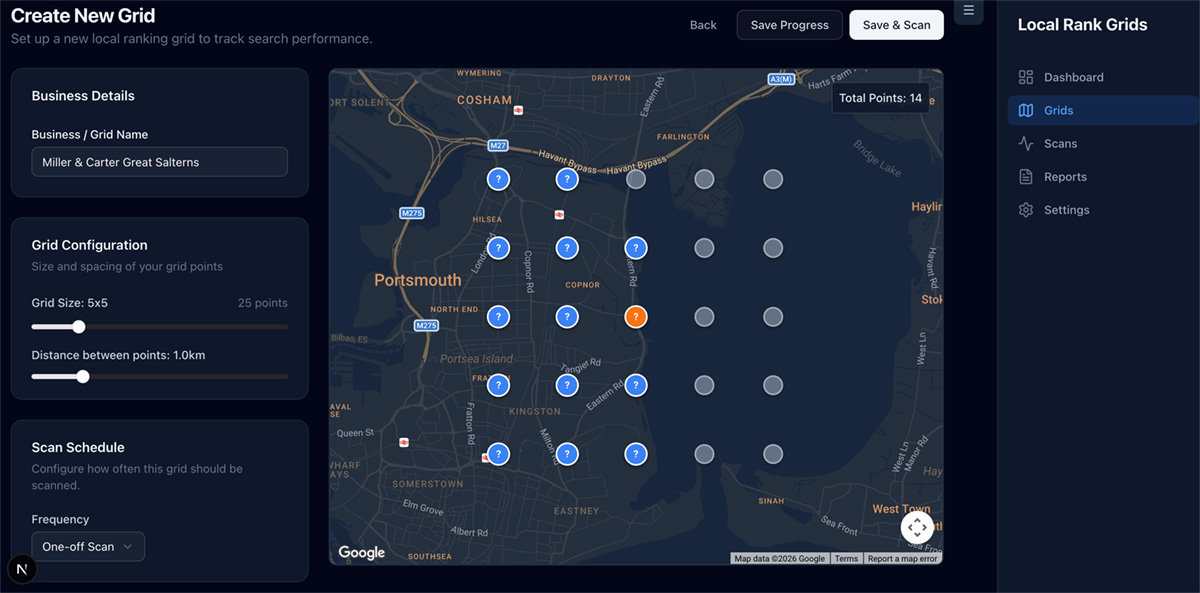Image resolution: width=1200 pixels, height=593 pixels.
Task: Click the Save & Scan button
Action: pyautogui.click(x=896, y=25)
